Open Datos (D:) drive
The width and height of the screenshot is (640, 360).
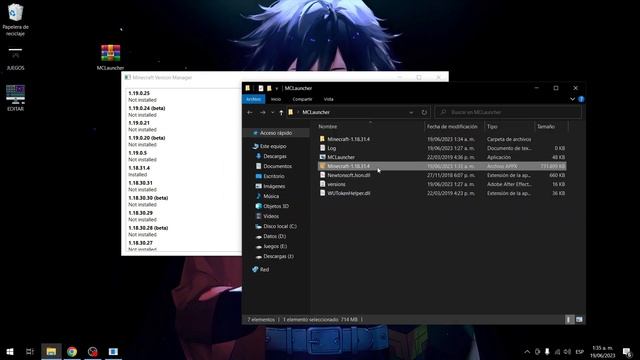tap(271, 236)
